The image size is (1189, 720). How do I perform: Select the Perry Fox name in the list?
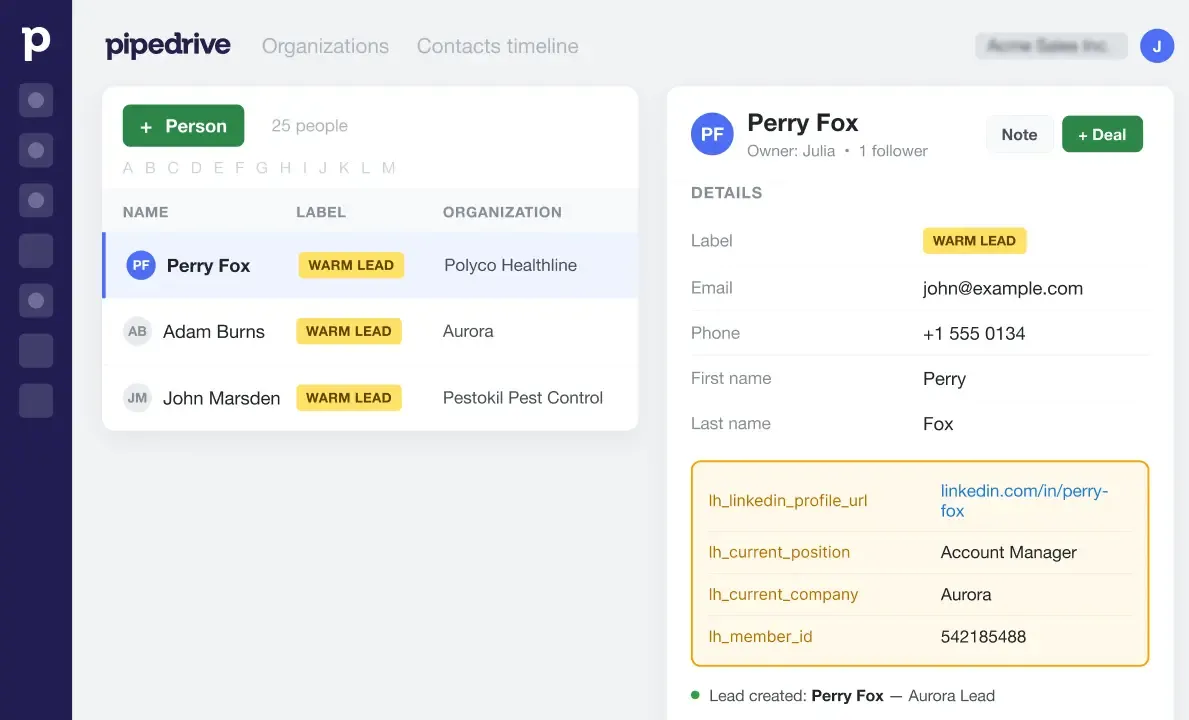pyautogui.click(x=209, y=265)
